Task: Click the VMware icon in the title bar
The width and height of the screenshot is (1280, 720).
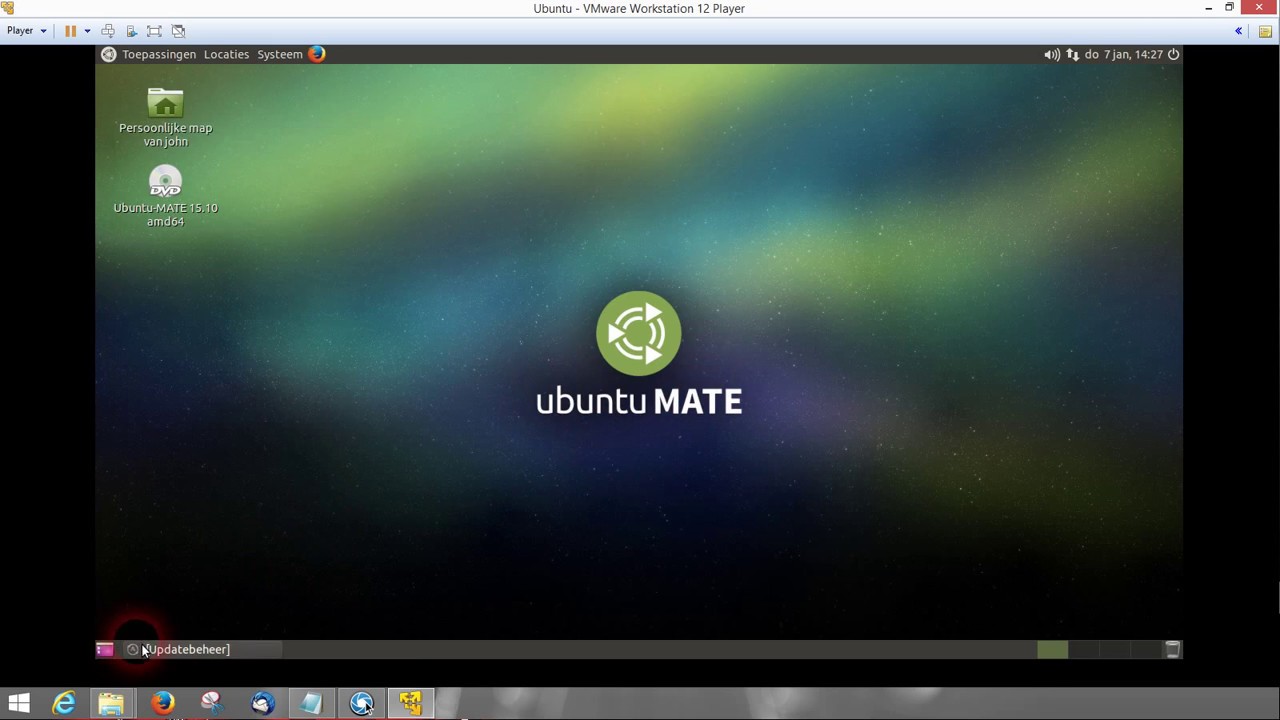Action: pyautogui.click(x=8, y=8)
